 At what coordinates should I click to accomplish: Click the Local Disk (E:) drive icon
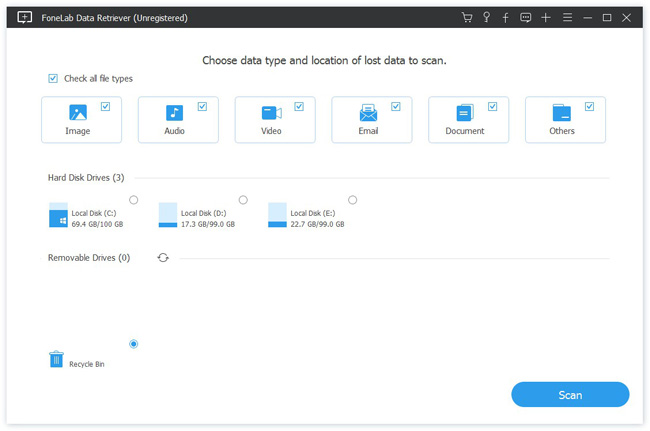(277, 216)
